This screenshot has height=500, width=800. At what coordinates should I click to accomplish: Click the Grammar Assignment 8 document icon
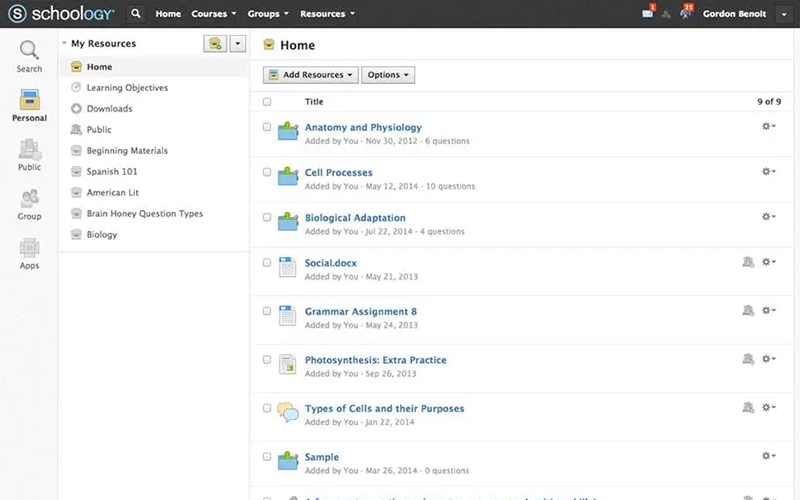[x=288, y=315]
